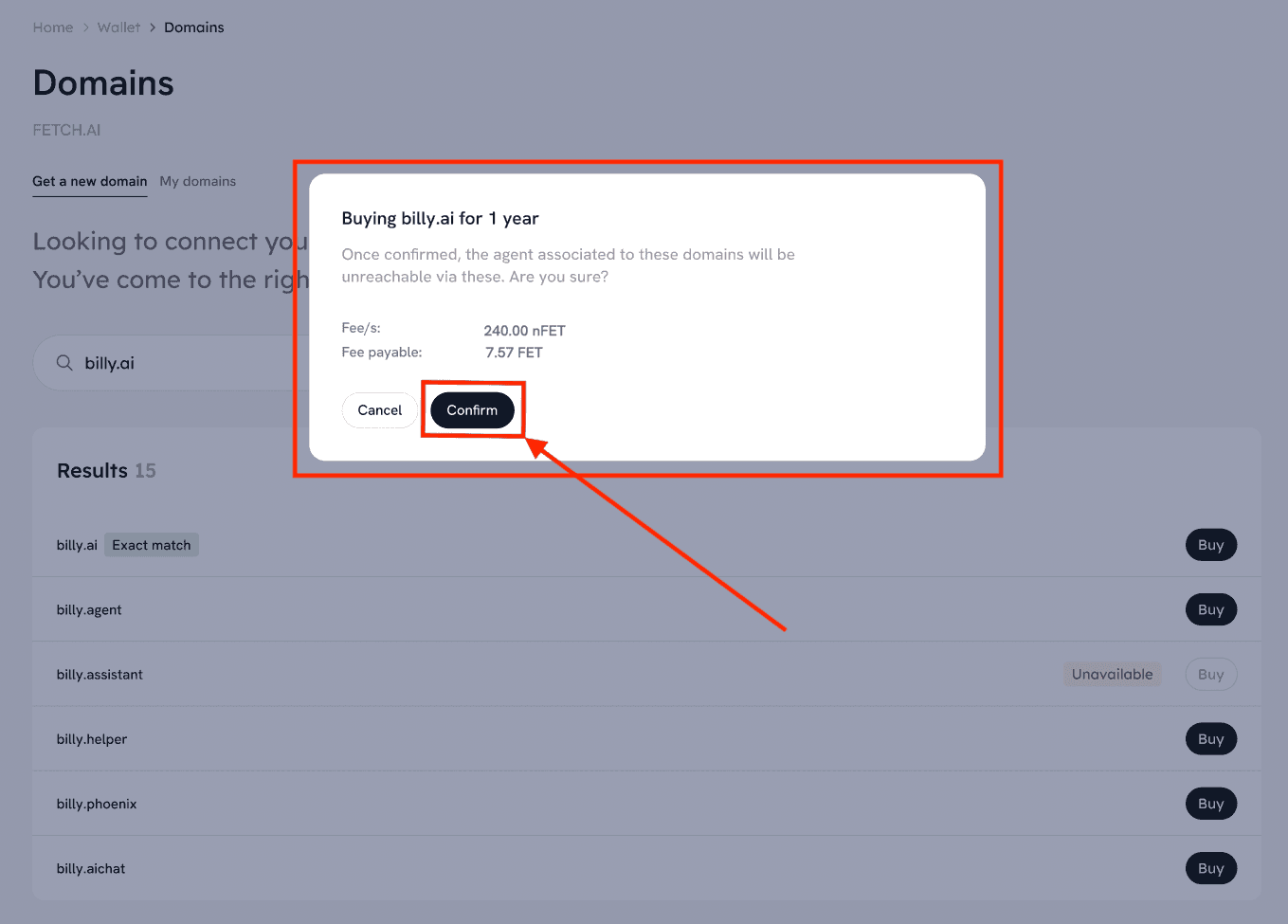Select the Get a new domain tab

[x=90, y=181]
